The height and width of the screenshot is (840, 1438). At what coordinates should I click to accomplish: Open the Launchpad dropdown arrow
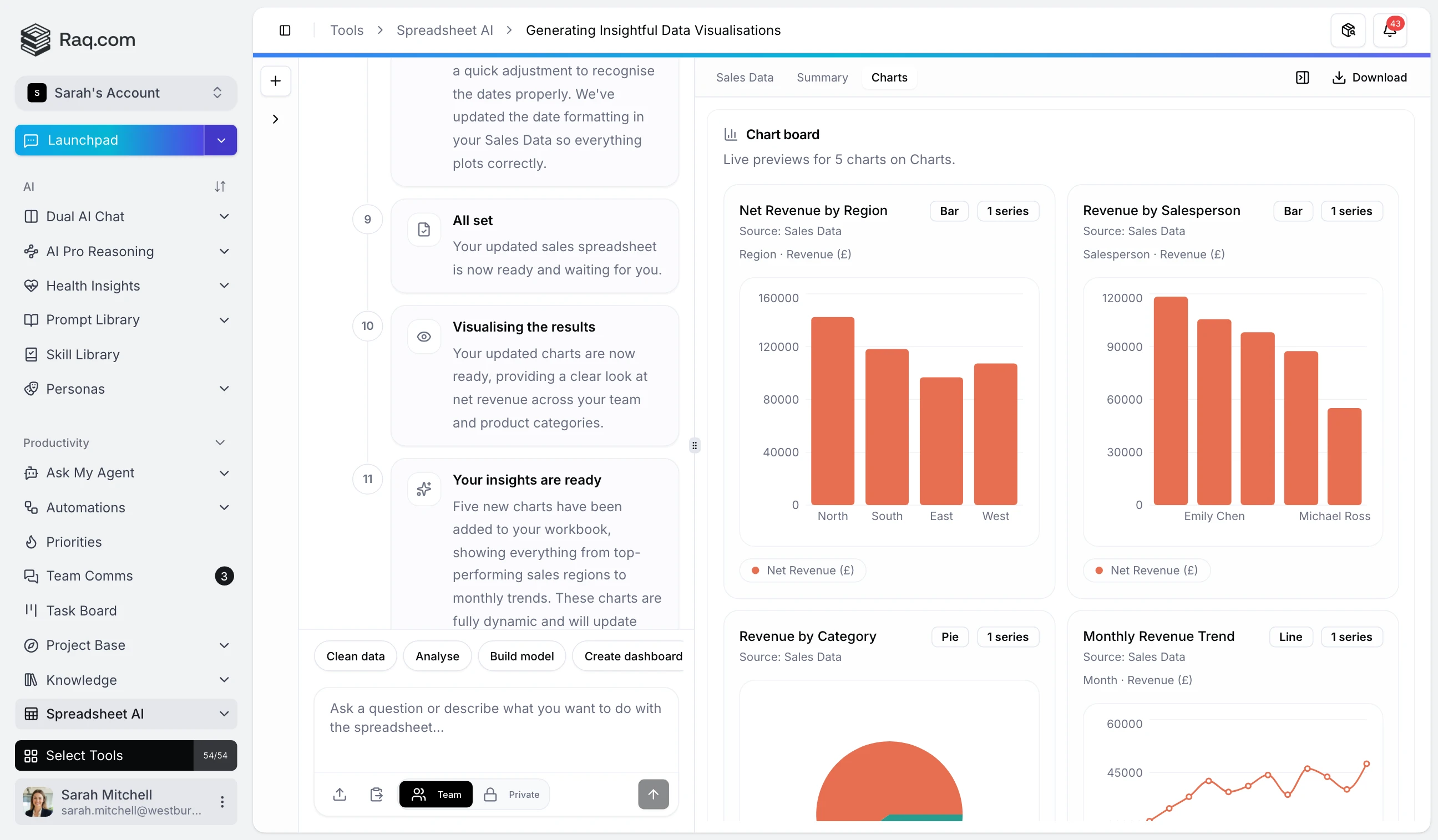221,140
